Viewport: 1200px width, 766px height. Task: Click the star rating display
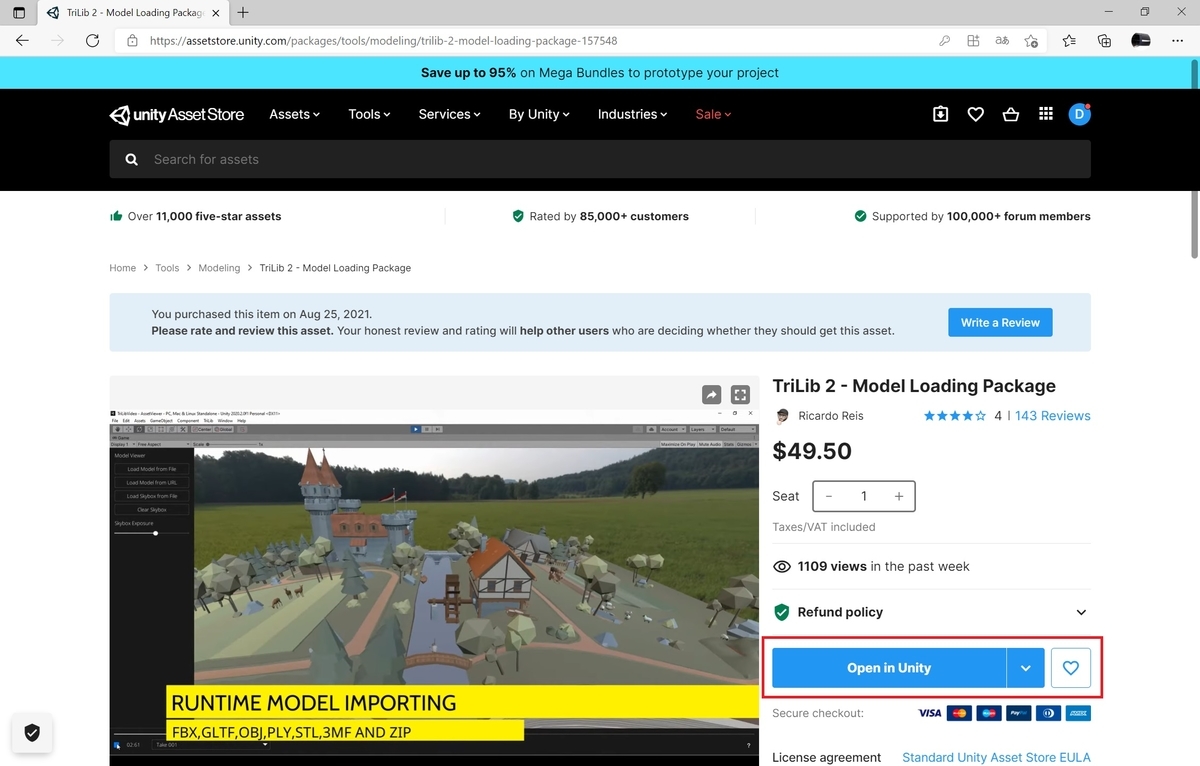point(955,416)
